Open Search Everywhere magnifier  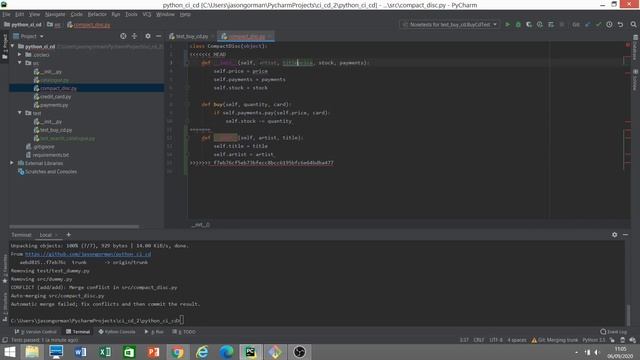click(x=633, y=24)
